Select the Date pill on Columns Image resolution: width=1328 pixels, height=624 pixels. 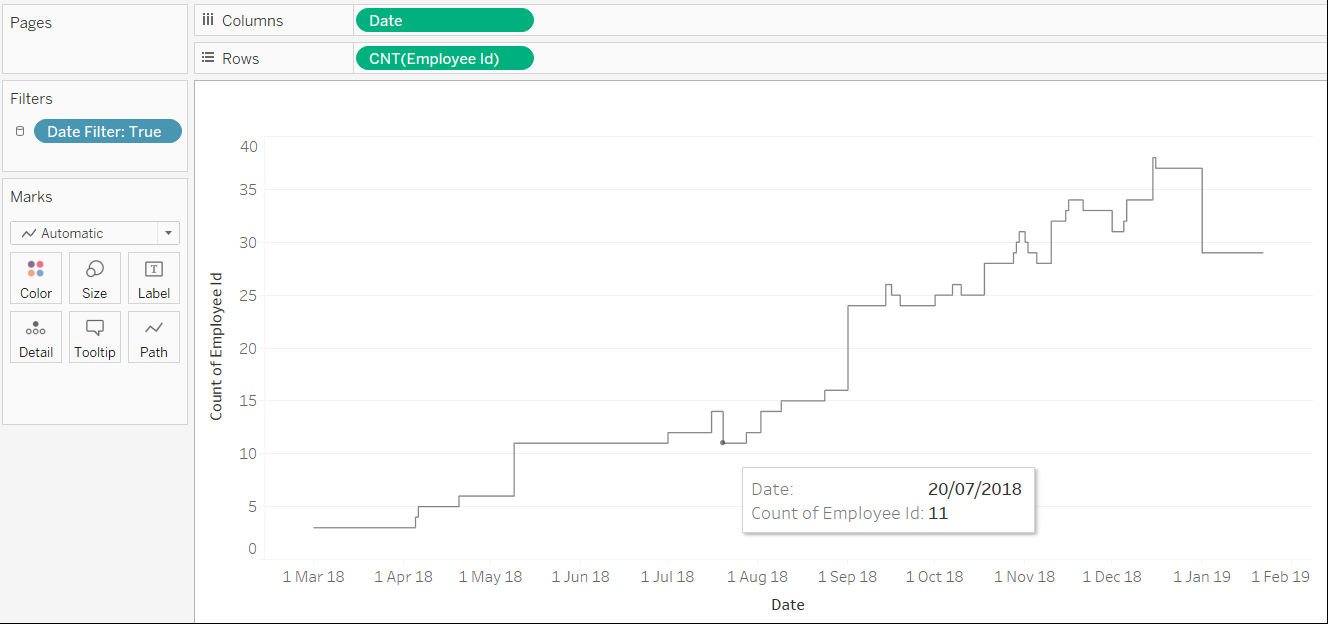click(444, 20)
